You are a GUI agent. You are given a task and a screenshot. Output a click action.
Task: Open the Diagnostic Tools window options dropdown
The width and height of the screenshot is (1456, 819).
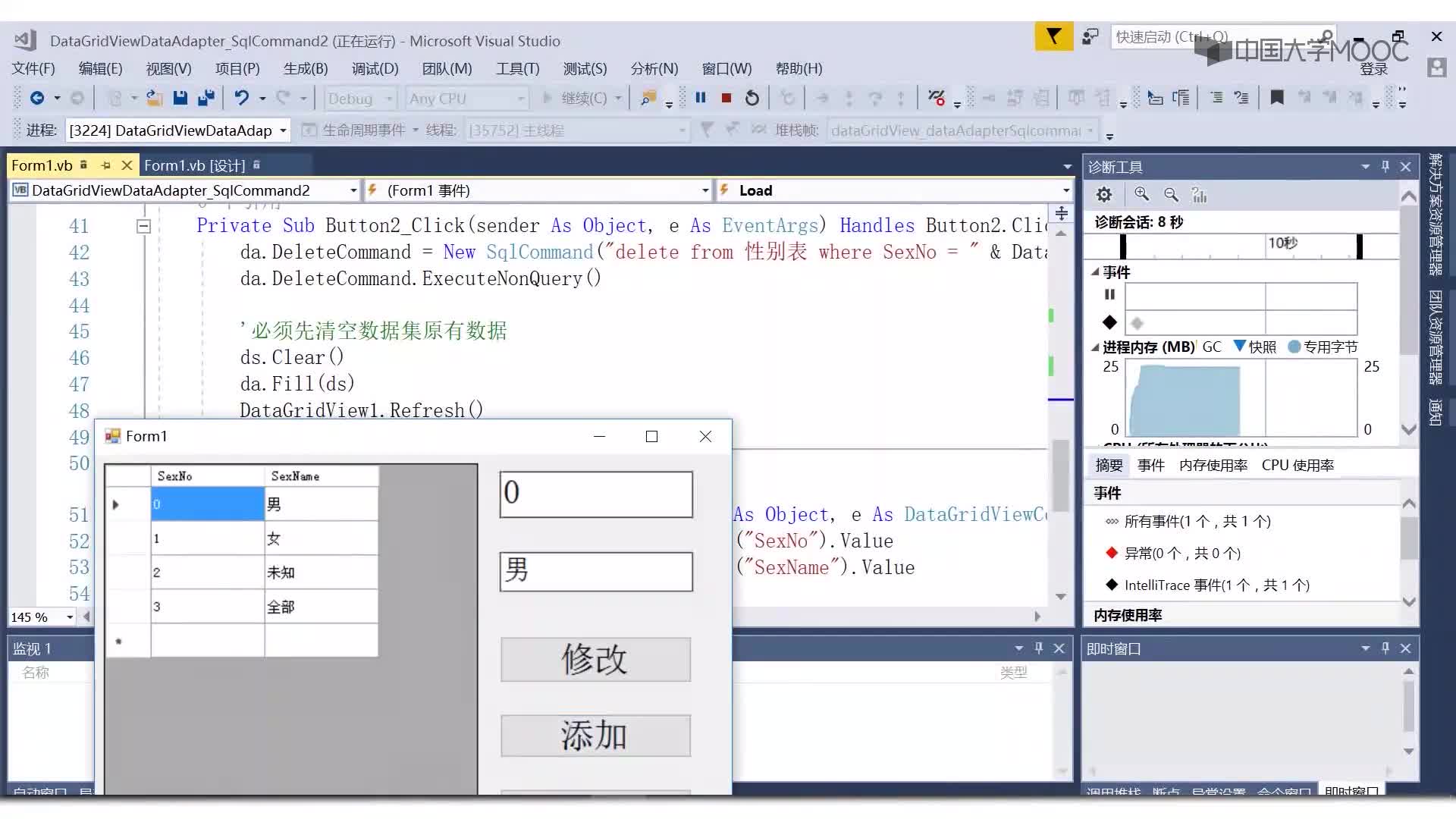coord(1365,166)
